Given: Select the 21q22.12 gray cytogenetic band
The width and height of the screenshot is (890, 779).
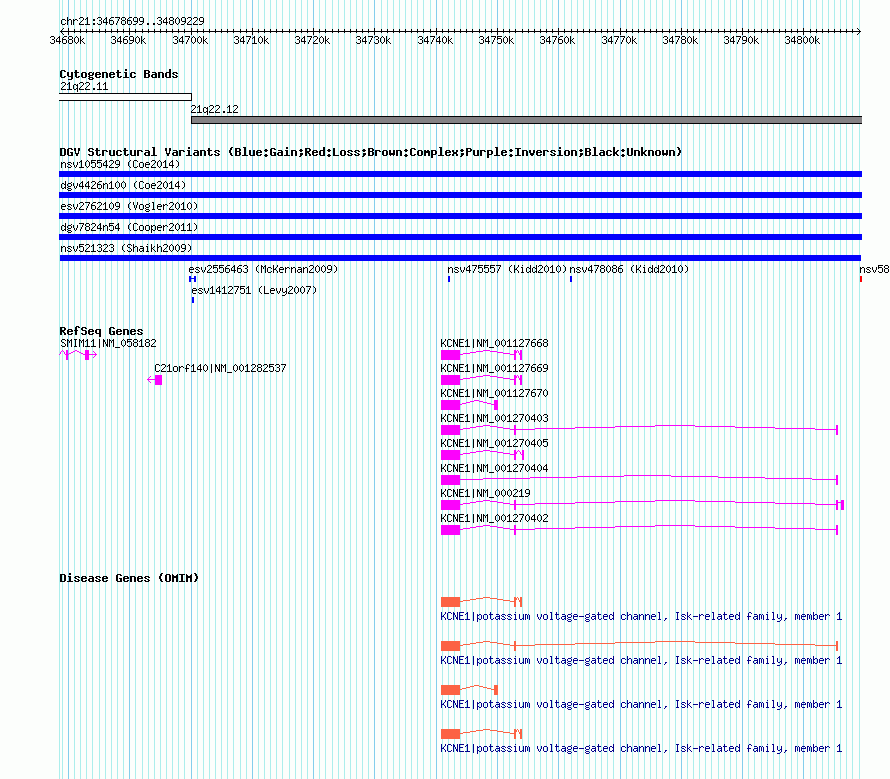Looking at the screenshot, I should [527, 120].
